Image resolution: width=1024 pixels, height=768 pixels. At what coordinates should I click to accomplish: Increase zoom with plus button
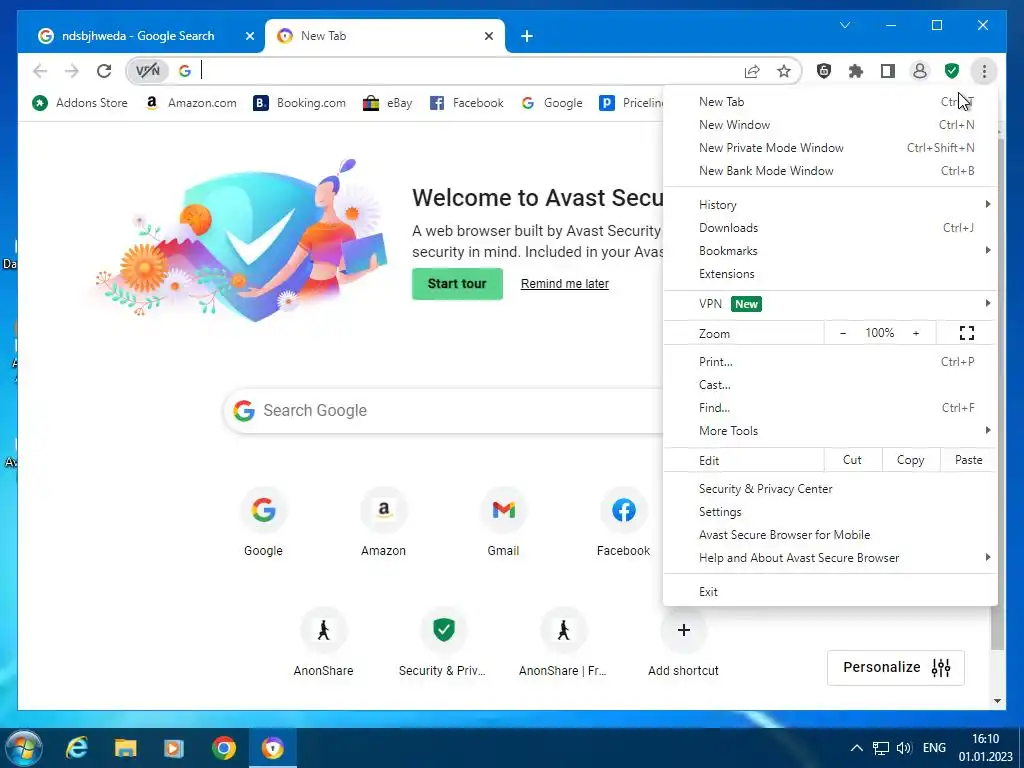point(916,333)
